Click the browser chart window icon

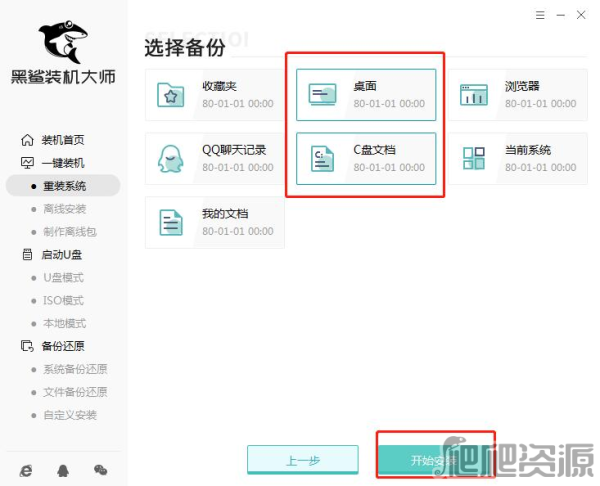474,95
